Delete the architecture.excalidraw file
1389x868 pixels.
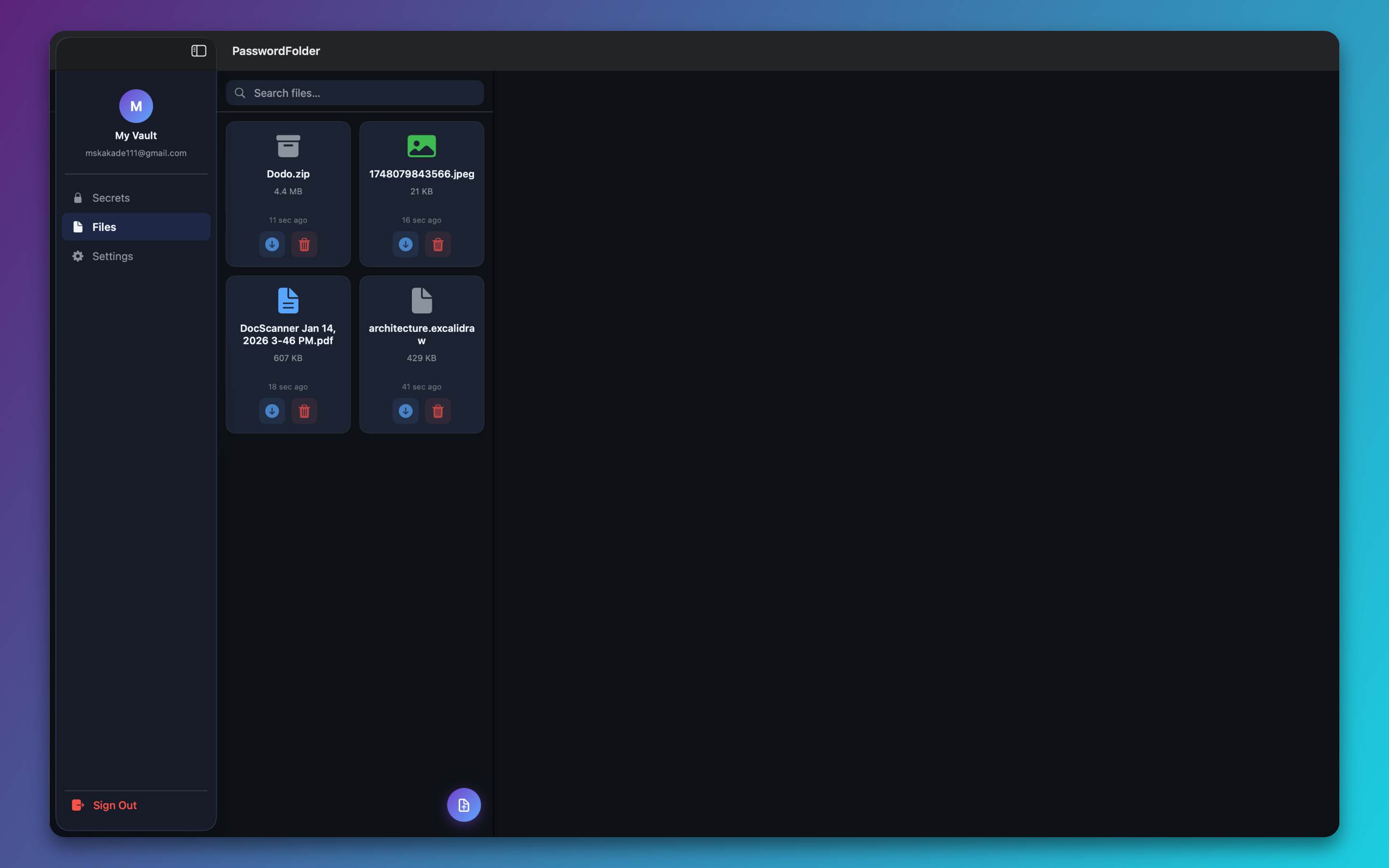pos(437,411)
